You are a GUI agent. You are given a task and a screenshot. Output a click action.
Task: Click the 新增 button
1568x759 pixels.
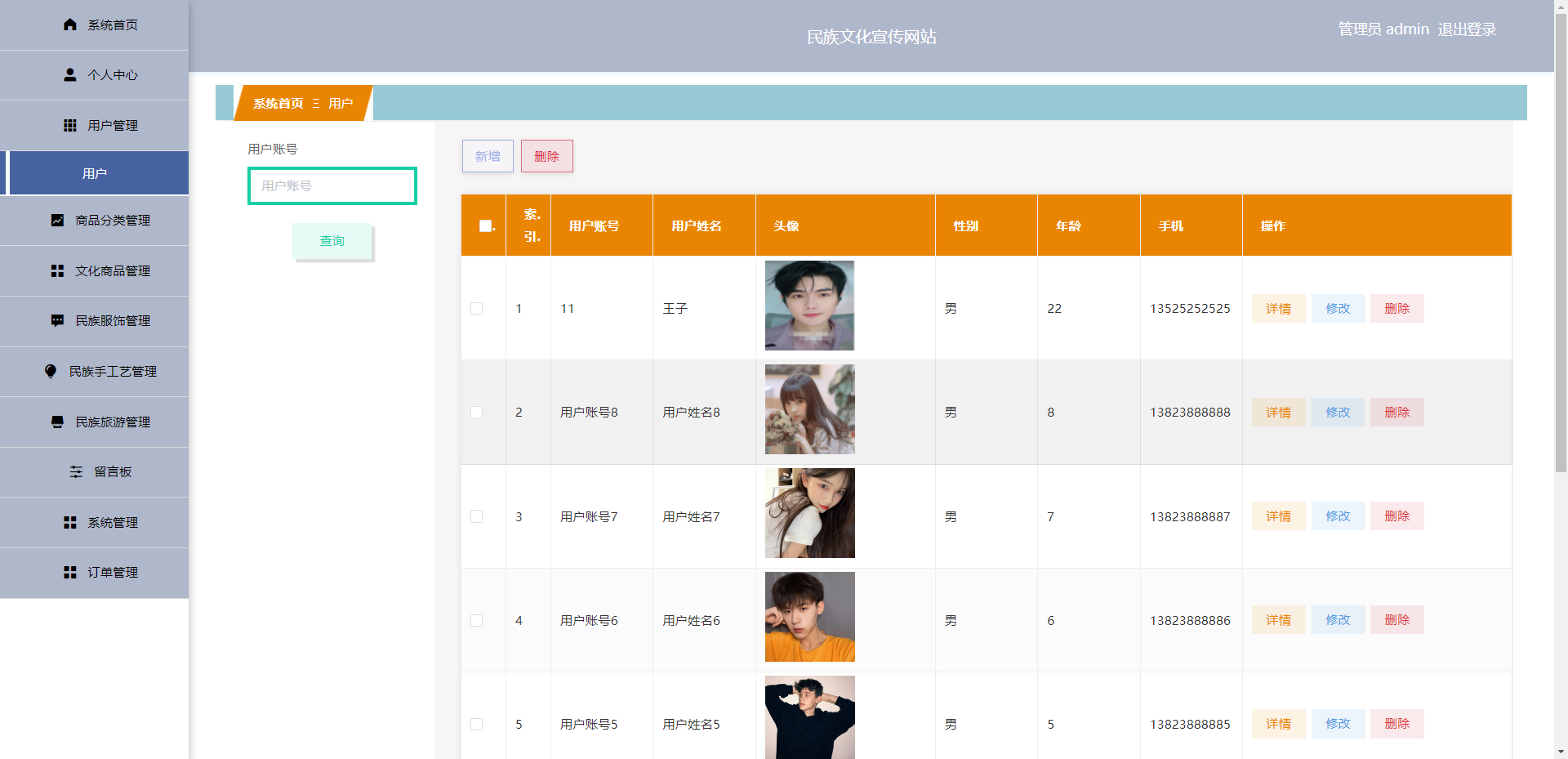click(x=488, y=156)
